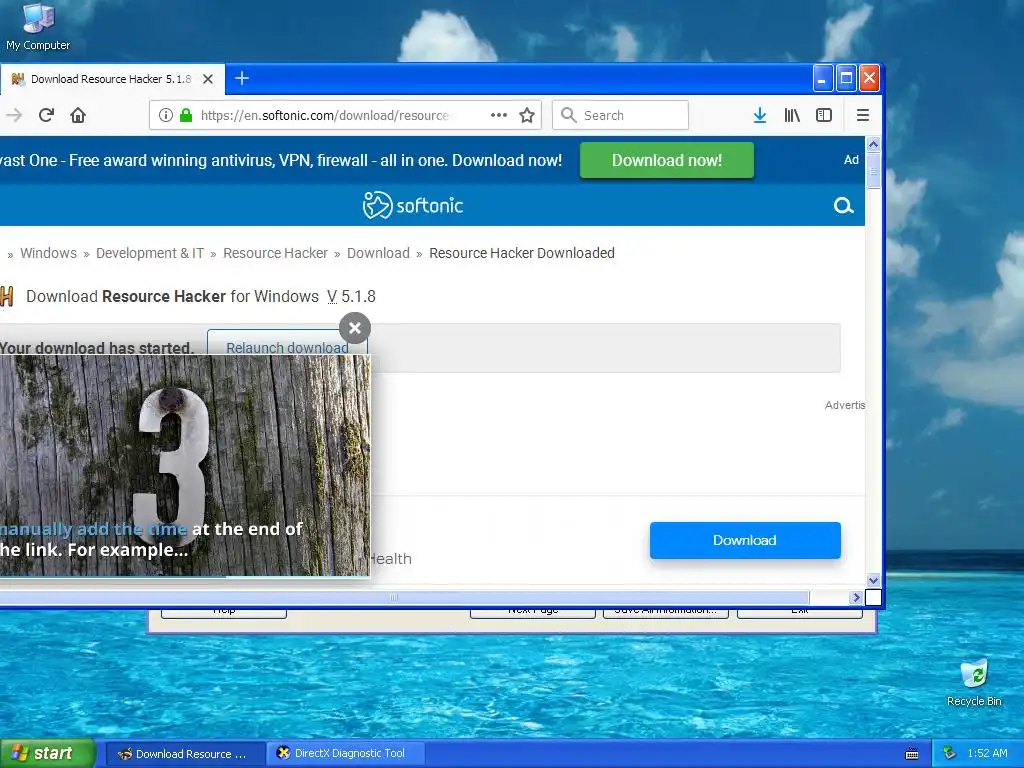Select the Download Resource Hacker 5.1.8 tab

pyautogui.click(x=111, y=79)
